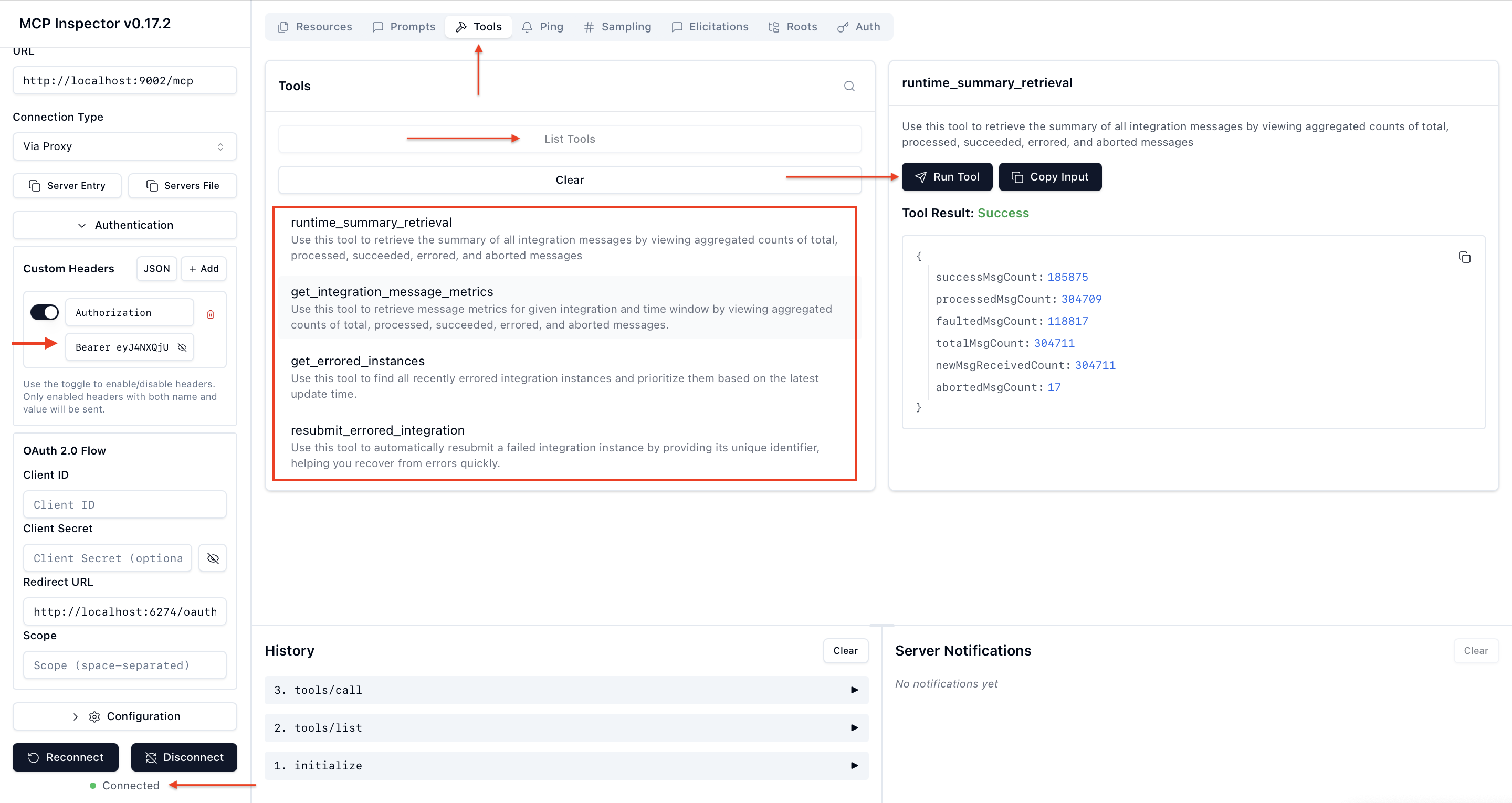The width and height of the screenshot is (1512, 803).
Task: Click the Copy Input button with copy icon
Action: pyautogui.click(x=1050, y=177)
